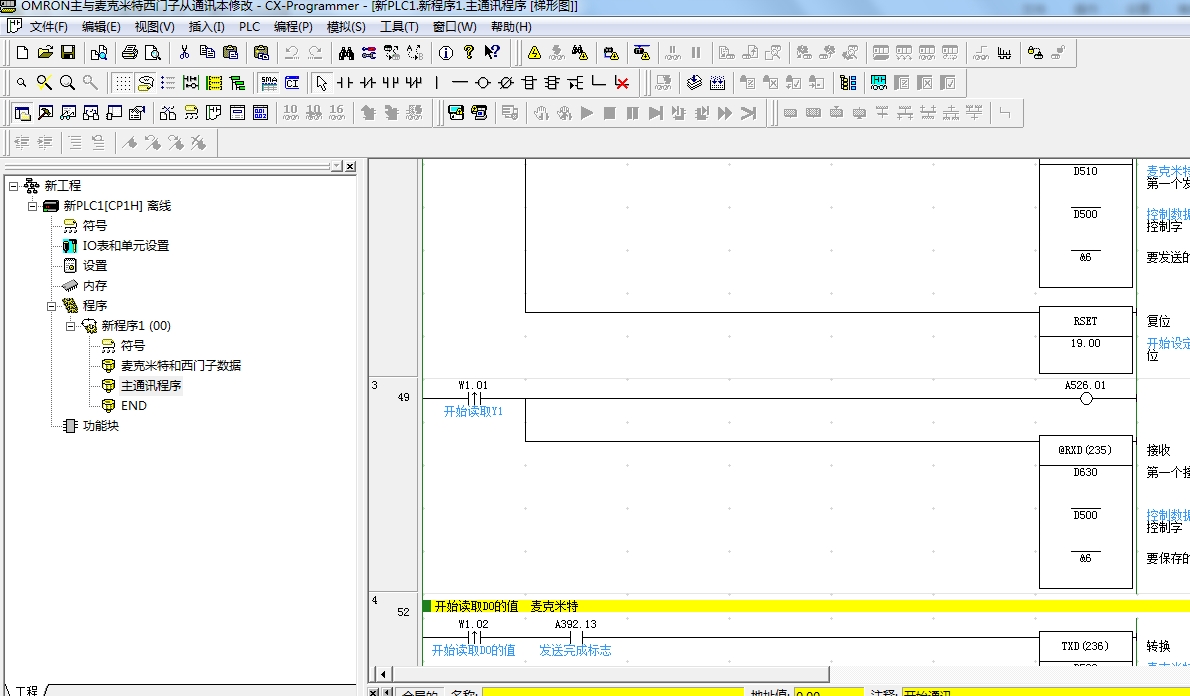Select 内存 in the project tree

coord(95,285)
